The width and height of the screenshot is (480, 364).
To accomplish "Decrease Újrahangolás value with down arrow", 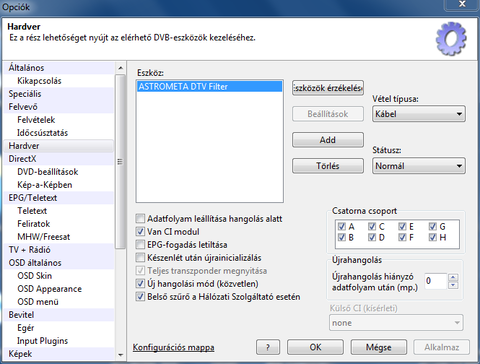I will [453, 285].
